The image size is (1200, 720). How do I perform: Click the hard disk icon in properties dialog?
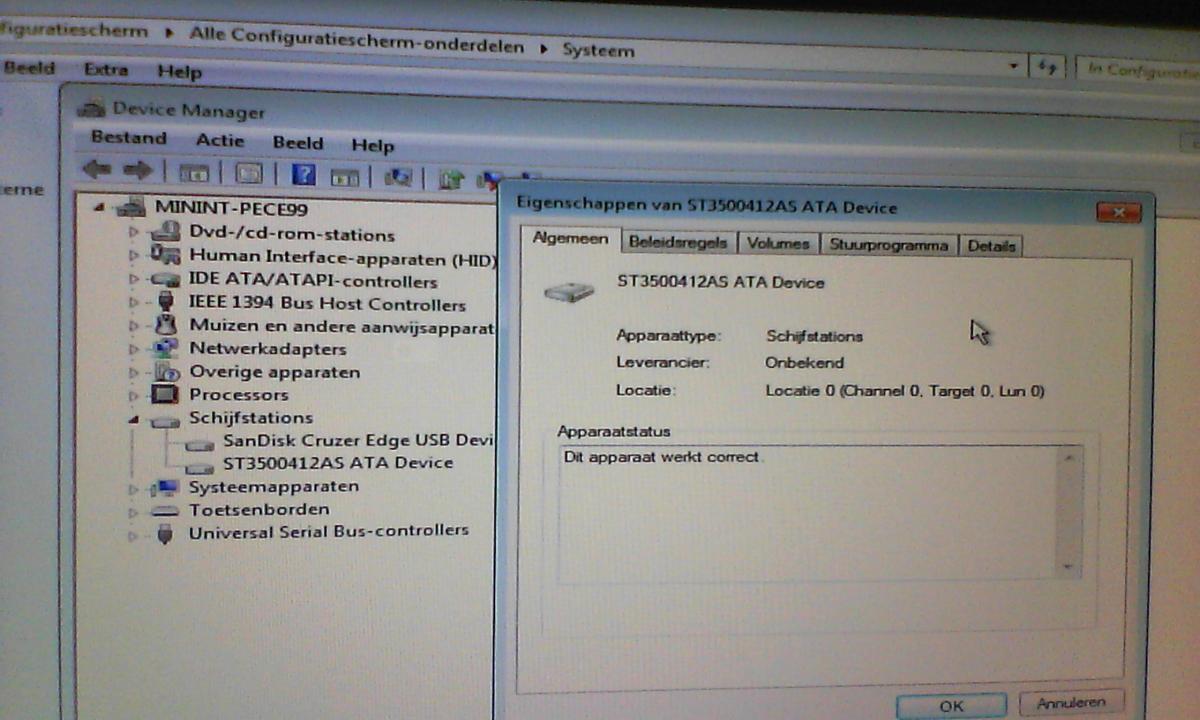pos(570,290)
